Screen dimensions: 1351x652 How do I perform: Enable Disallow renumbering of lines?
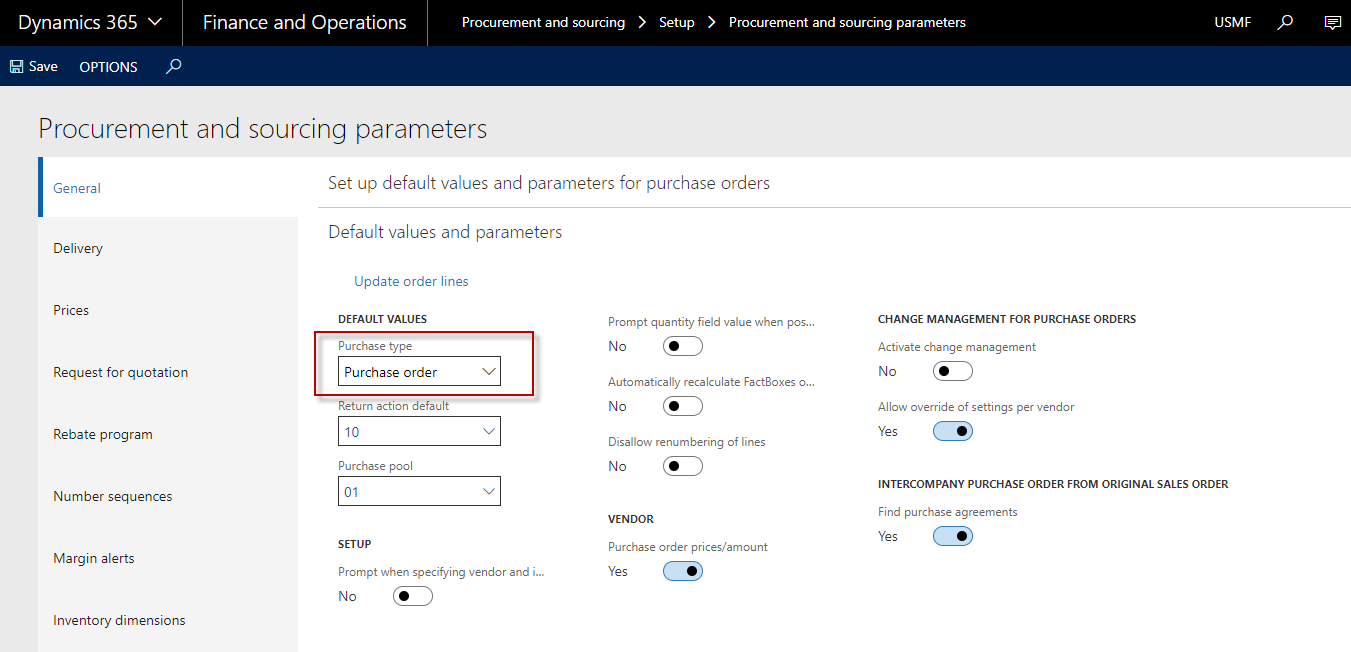[x=682, y=466]
